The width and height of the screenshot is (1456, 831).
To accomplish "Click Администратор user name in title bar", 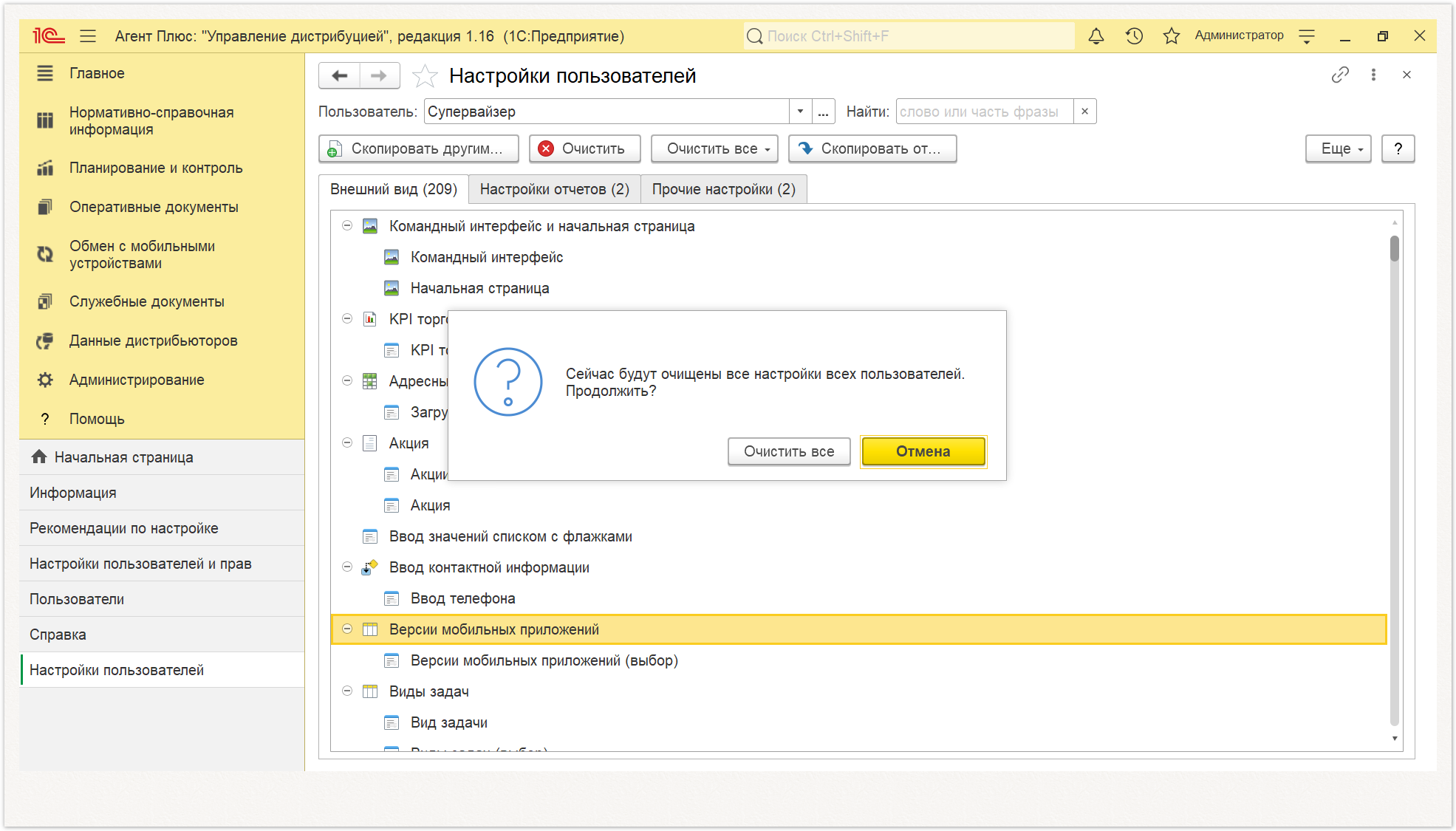I will pos(1239,35).
